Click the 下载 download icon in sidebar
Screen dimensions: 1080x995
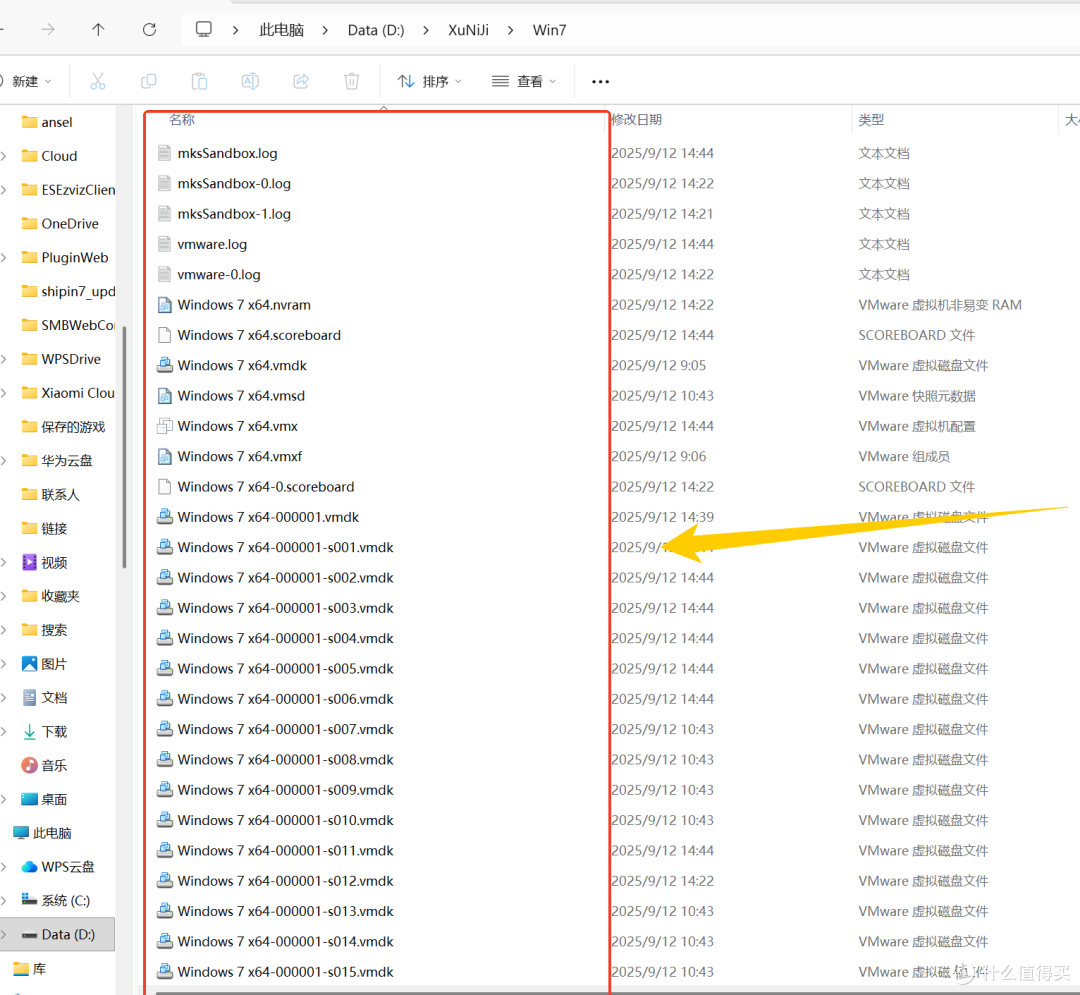coord(29,731)
